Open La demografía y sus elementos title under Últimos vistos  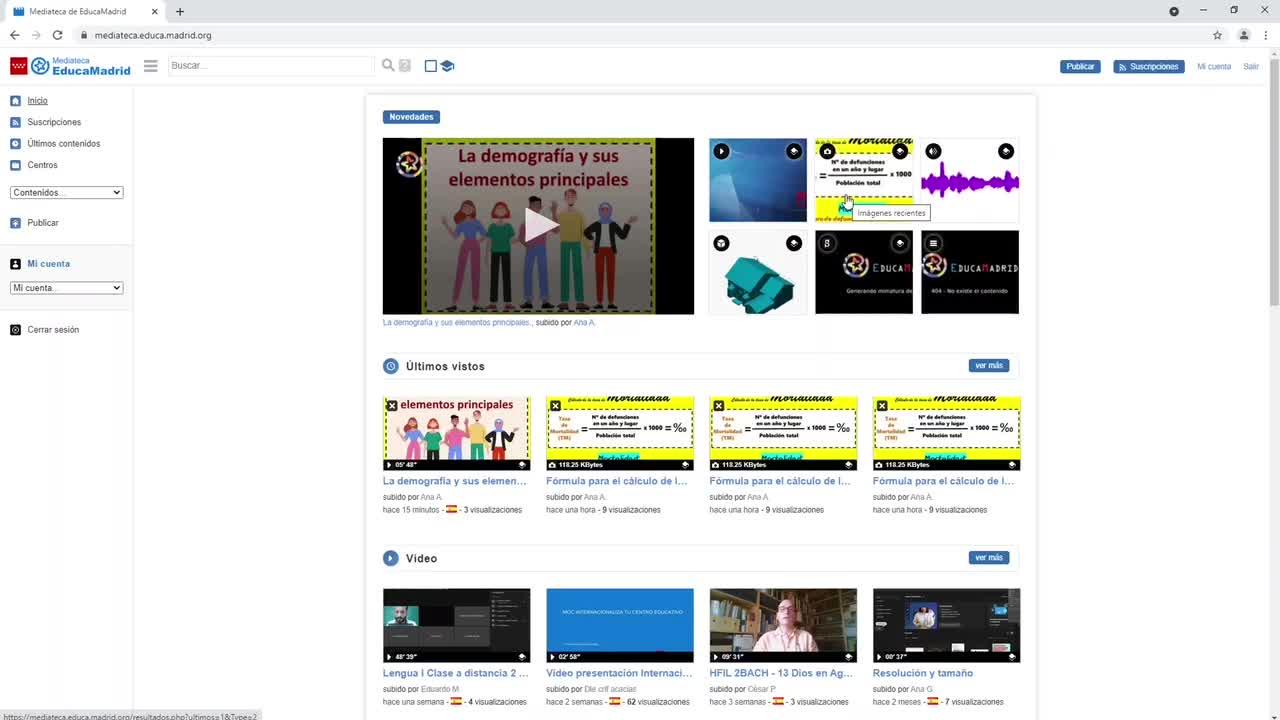[455, 481]
